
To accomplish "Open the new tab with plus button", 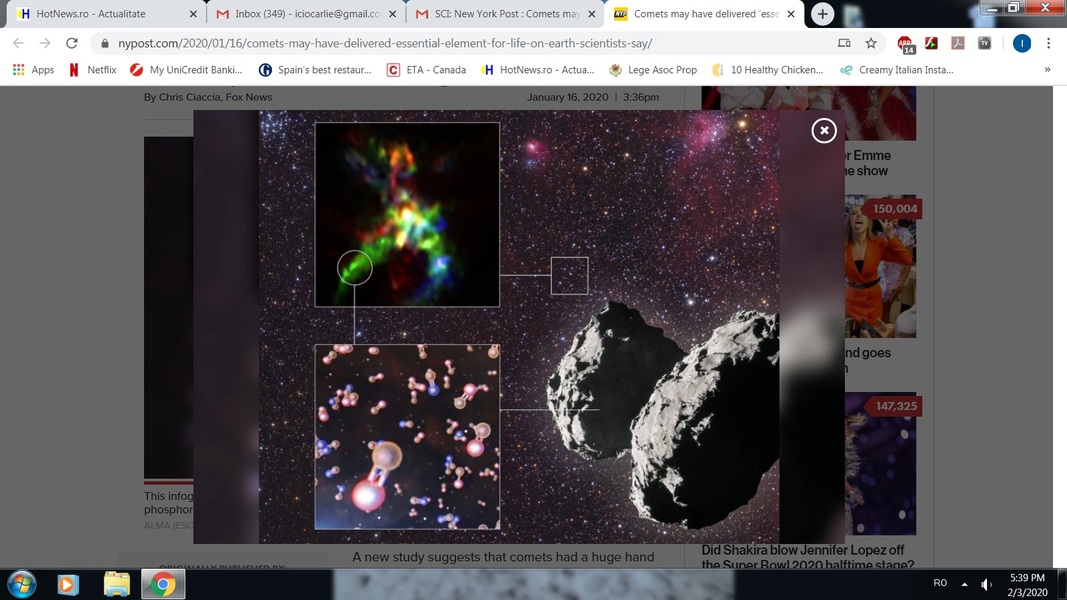I will [822, 14].
